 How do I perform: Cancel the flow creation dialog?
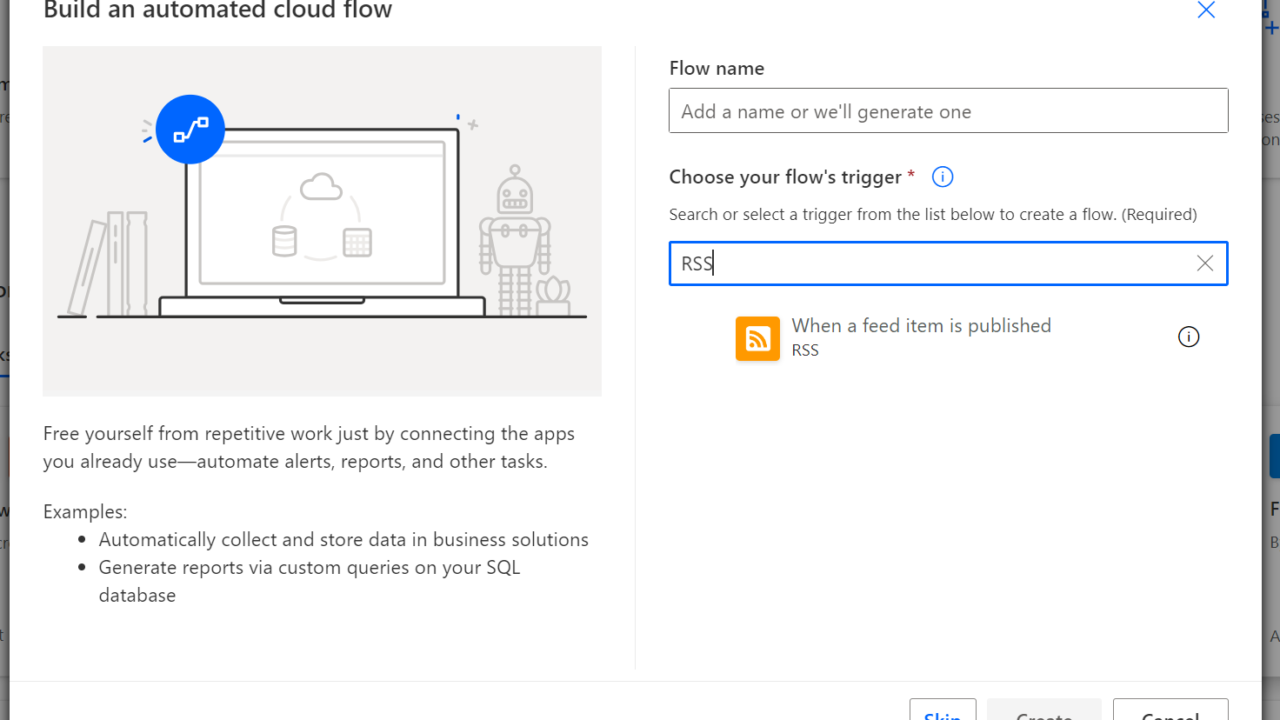point(1169,712)
